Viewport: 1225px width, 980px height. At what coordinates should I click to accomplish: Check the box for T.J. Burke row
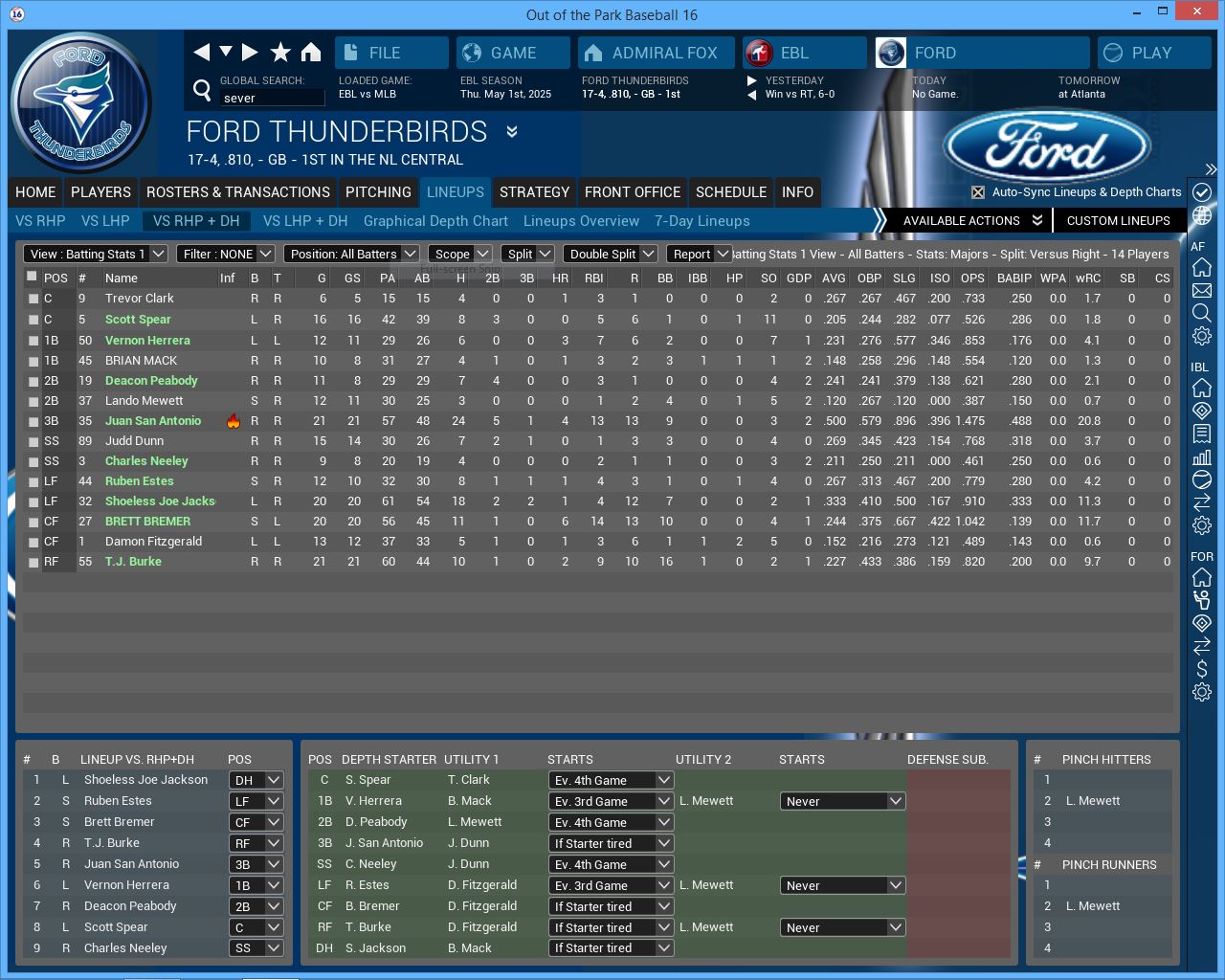(x=33, y=562)
